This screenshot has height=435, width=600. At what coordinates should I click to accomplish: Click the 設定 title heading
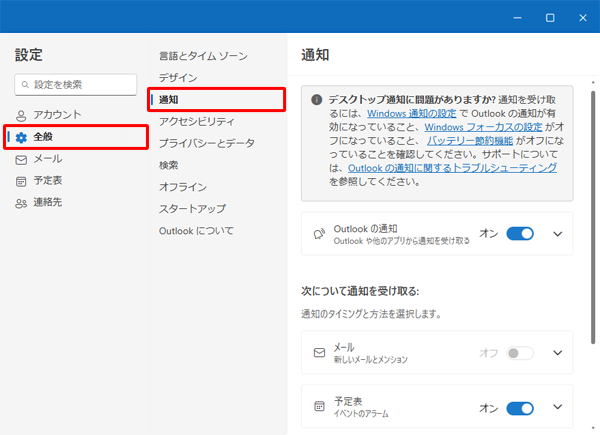(x=29, y=55)
